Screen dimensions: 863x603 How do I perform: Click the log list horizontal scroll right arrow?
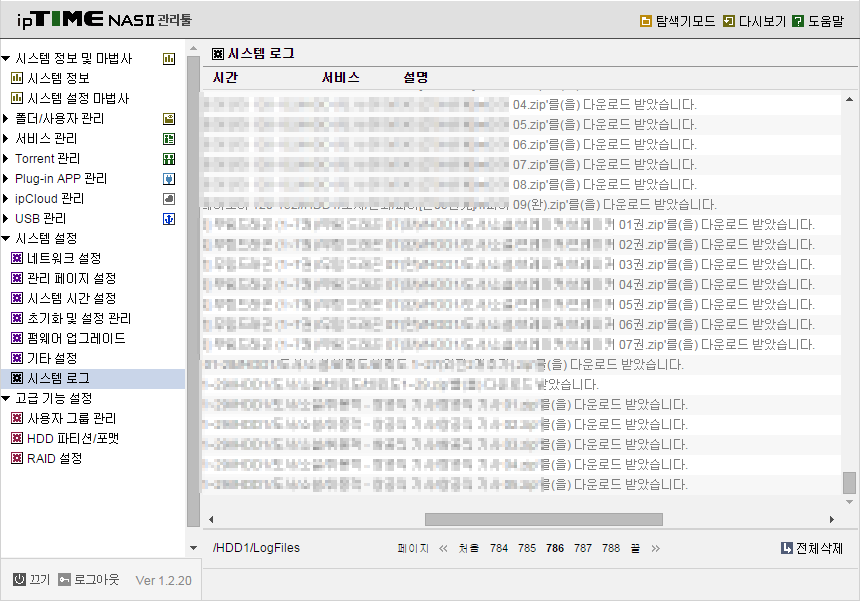coord(831,519)
